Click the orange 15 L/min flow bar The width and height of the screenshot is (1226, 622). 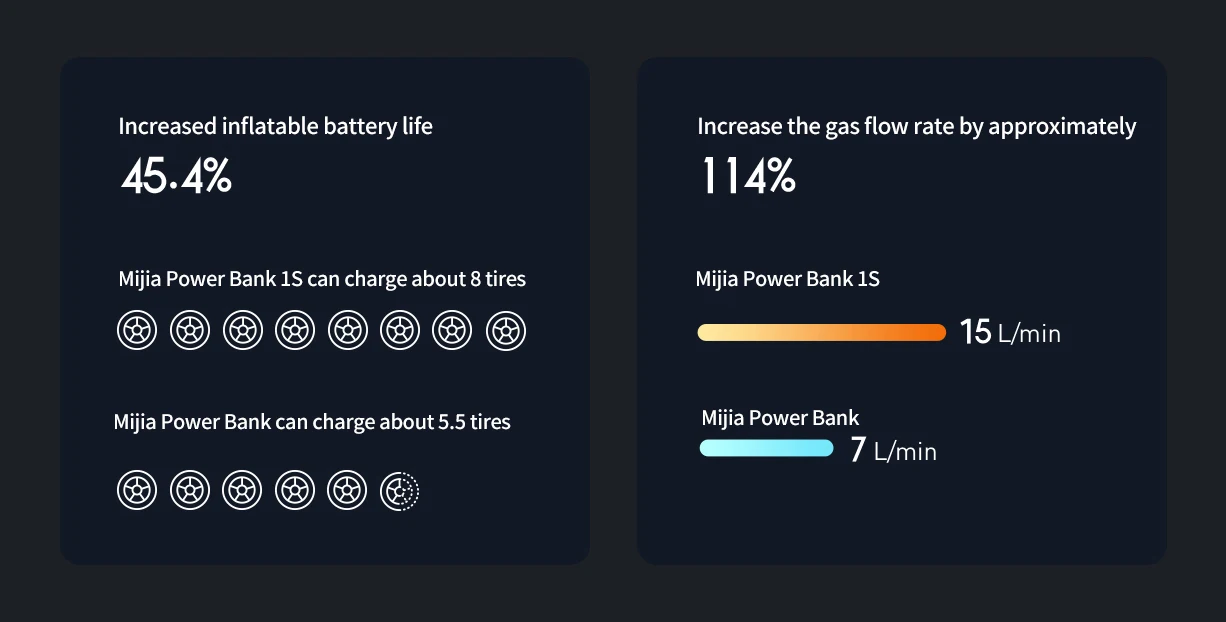point(821,332)
